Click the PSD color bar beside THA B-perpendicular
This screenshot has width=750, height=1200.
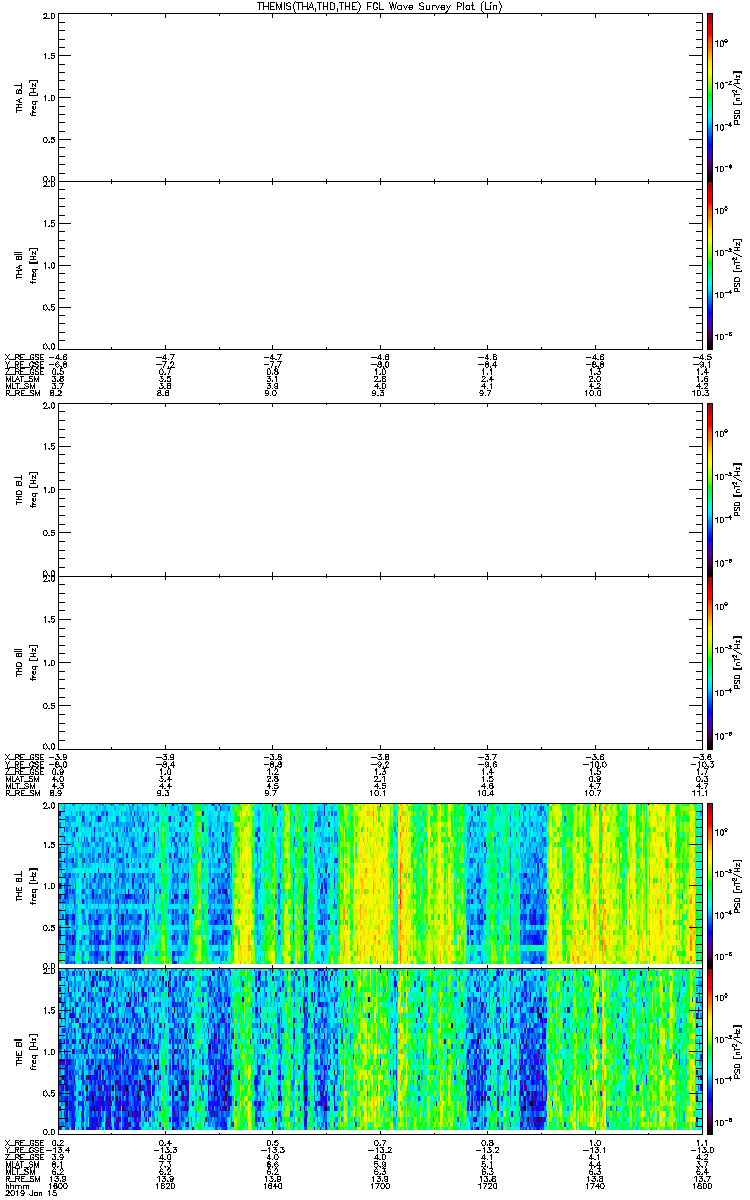click(x=709, y=96)
